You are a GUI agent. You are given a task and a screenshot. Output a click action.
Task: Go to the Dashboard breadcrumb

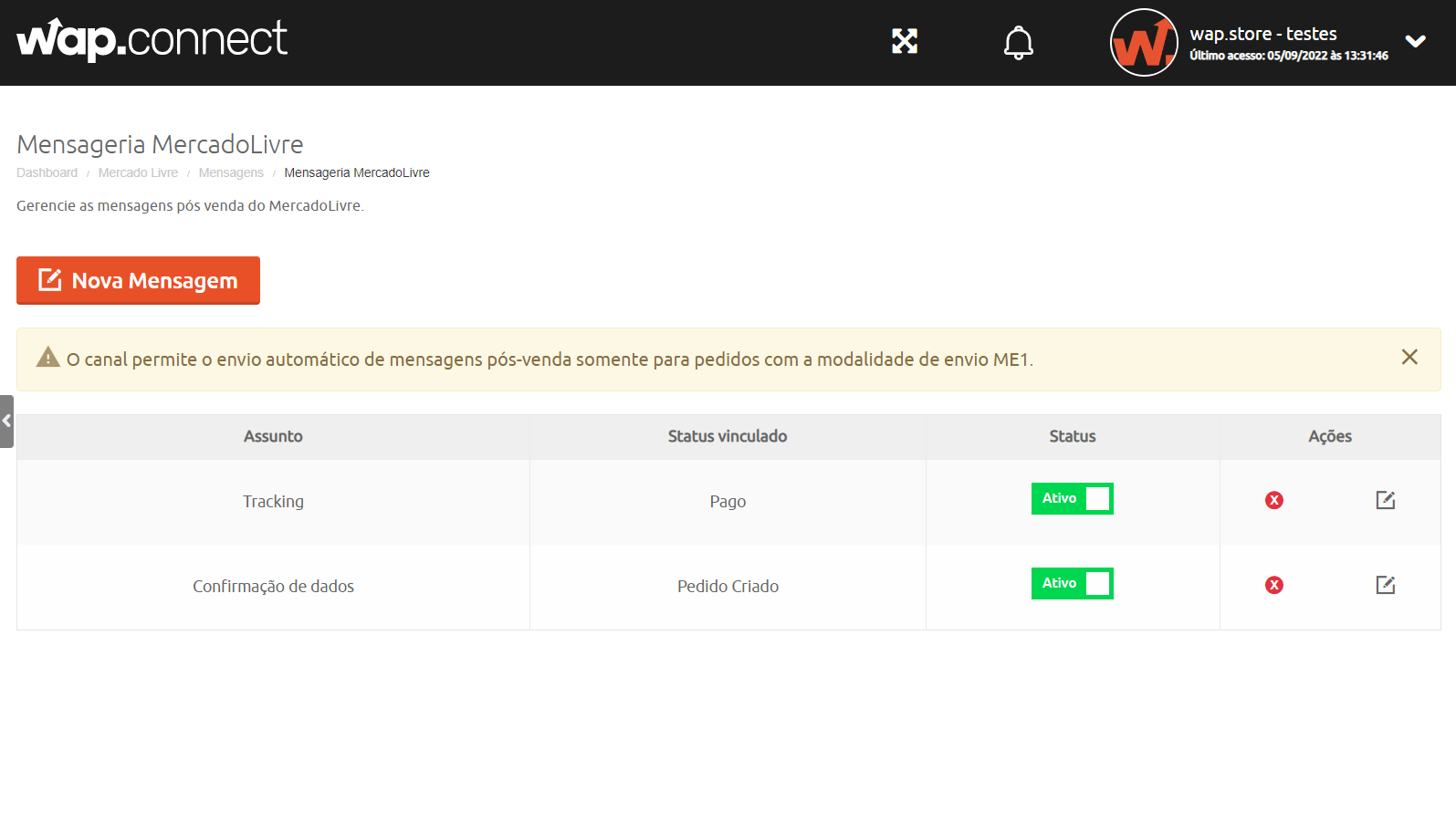(x=47, y=172)
